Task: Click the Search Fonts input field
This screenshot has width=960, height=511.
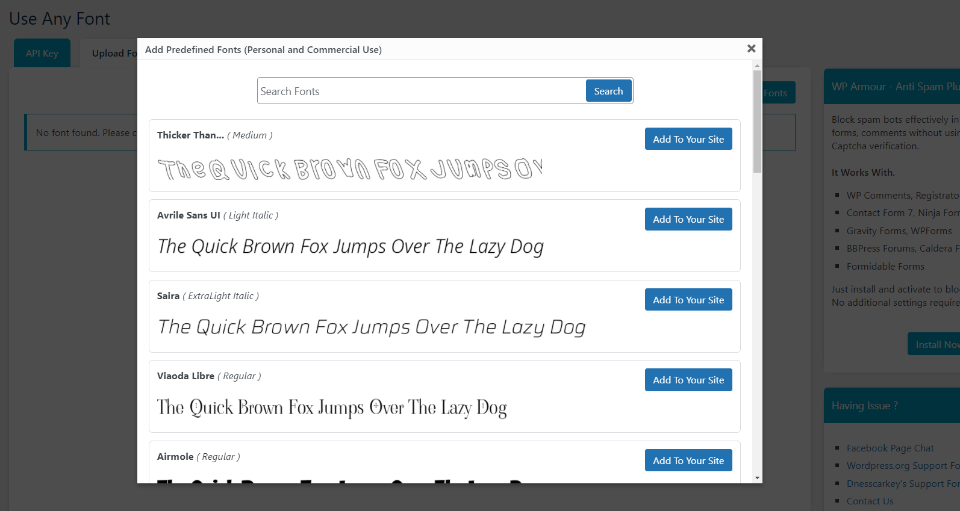Action: [x=421, y=91]
